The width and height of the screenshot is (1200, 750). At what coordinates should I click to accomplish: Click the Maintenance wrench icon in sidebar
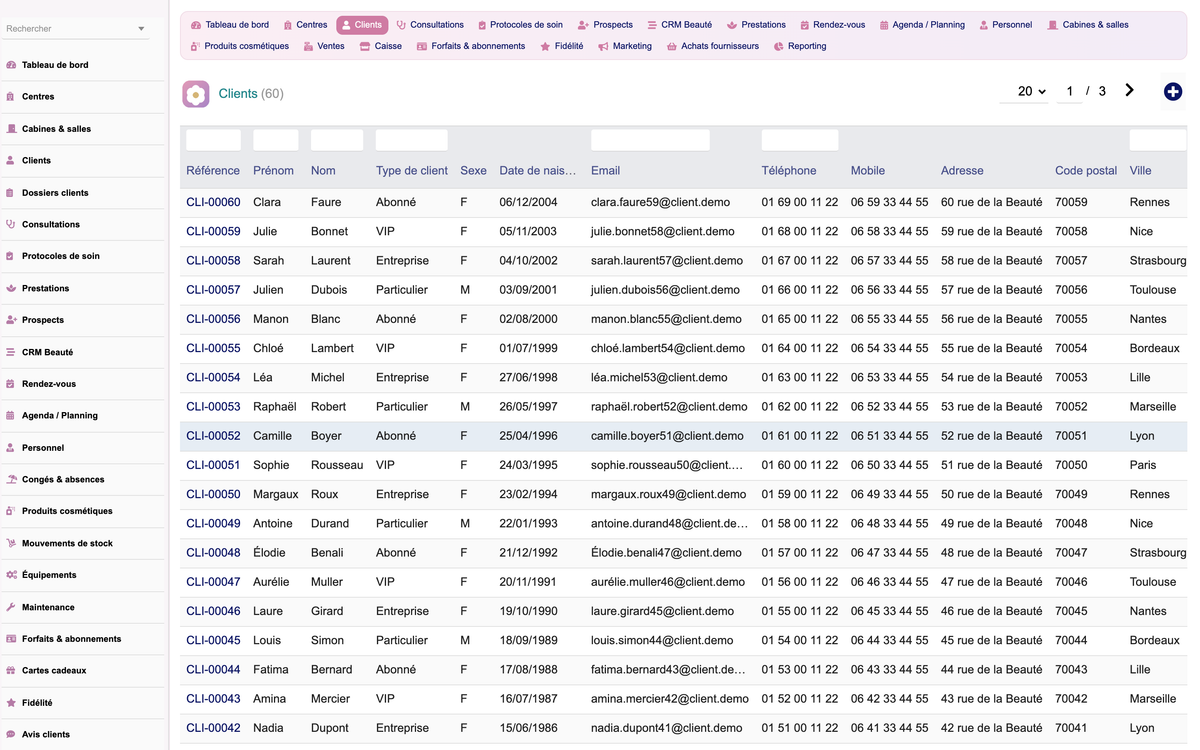[11, 607]
